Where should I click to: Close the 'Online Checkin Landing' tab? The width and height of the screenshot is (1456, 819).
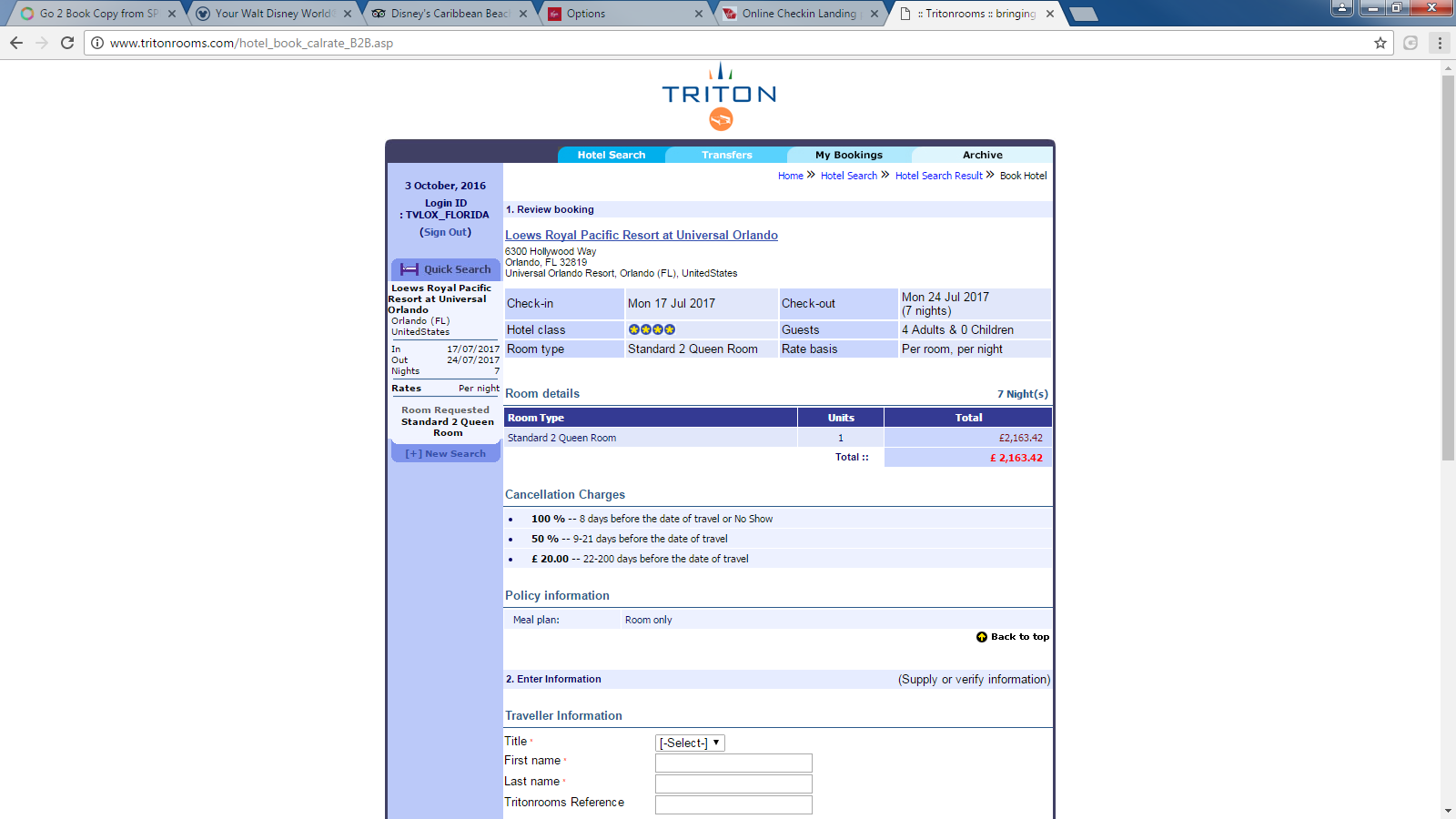click(875, 14)
